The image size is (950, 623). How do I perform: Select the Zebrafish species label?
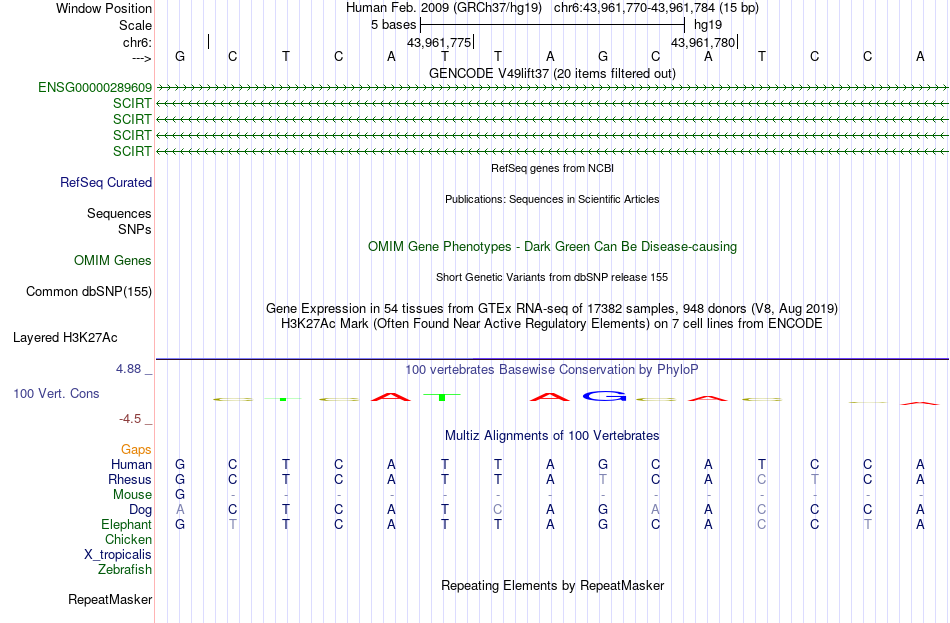125,570
